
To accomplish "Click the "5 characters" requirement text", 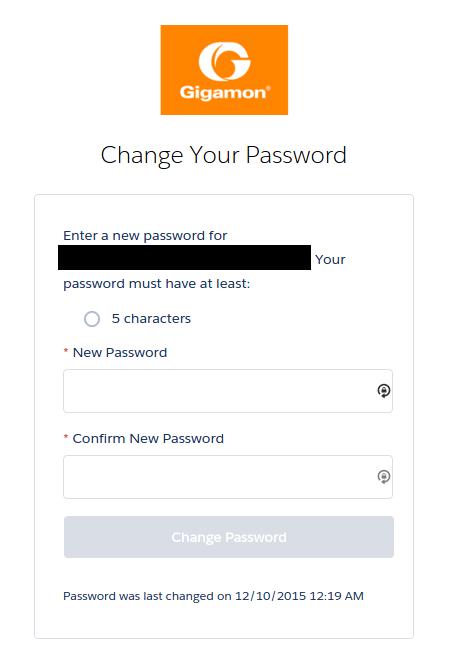I will pyautogui.click(x=151, y=319).
